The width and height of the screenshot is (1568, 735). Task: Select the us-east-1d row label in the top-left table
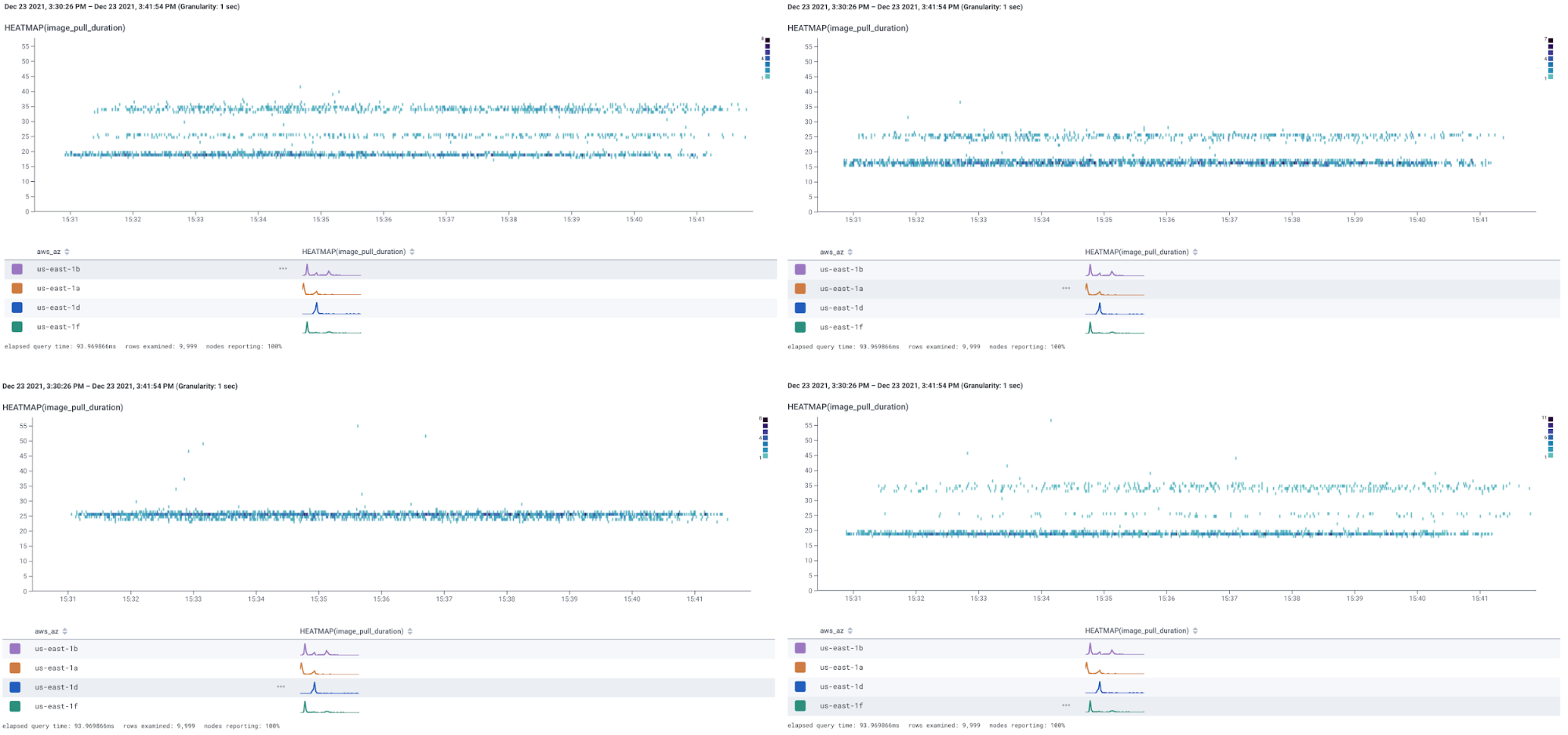[58, 307]
